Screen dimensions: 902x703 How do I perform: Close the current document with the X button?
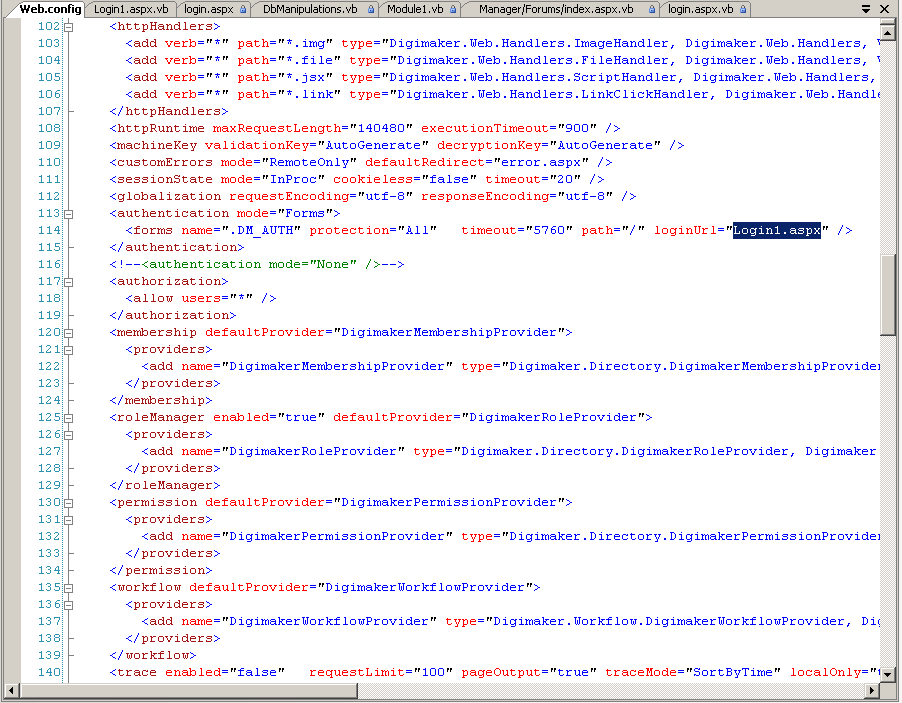click(885, 9)
